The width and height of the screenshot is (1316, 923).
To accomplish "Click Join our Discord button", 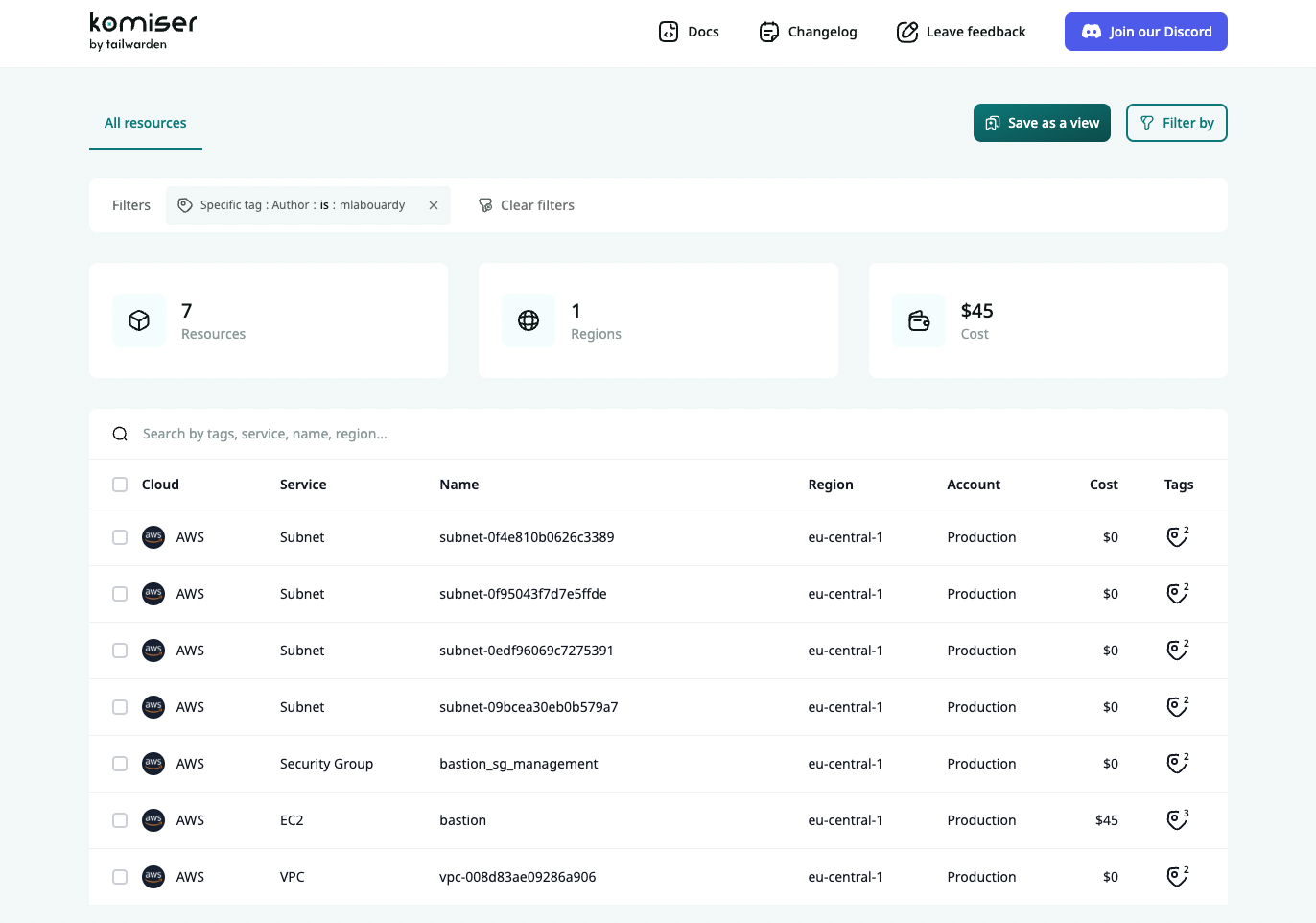I will [1145, 32].
